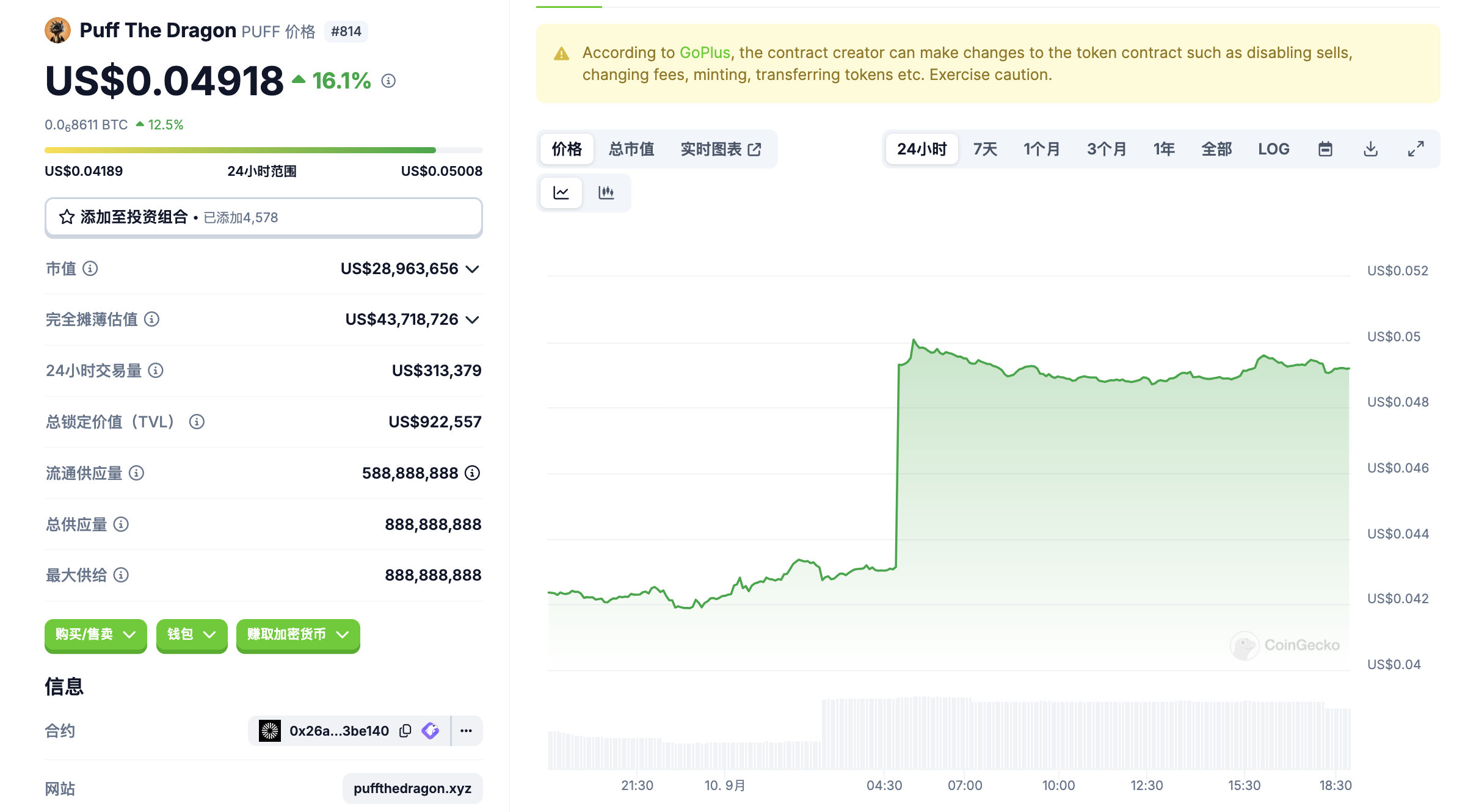Image resolution: width=1479 pixels, height=812 pixels.
Task: Select the 1年 time range
Action: 1164,149
